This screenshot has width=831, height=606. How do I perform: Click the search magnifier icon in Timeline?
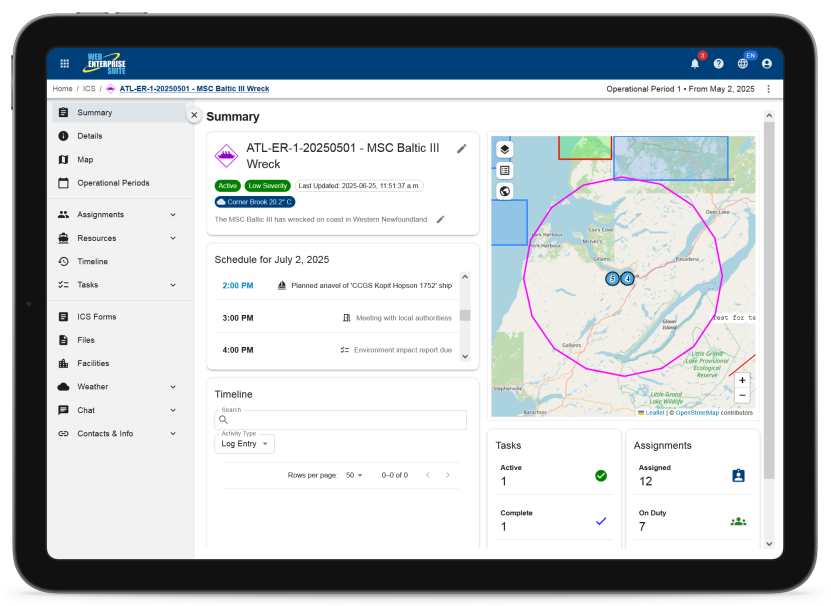[x=223, y=420]
